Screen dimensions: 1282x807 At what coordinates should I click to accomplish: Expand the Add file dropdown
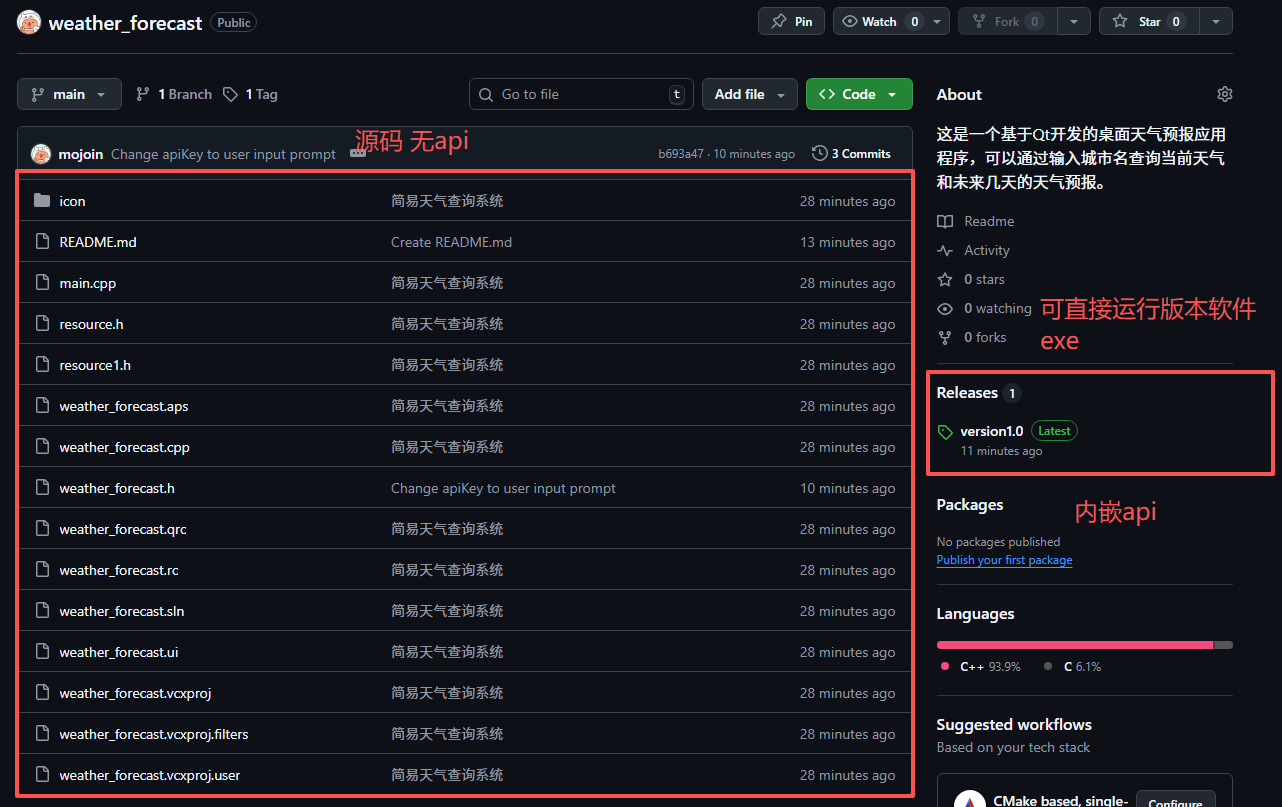point(750,94)
